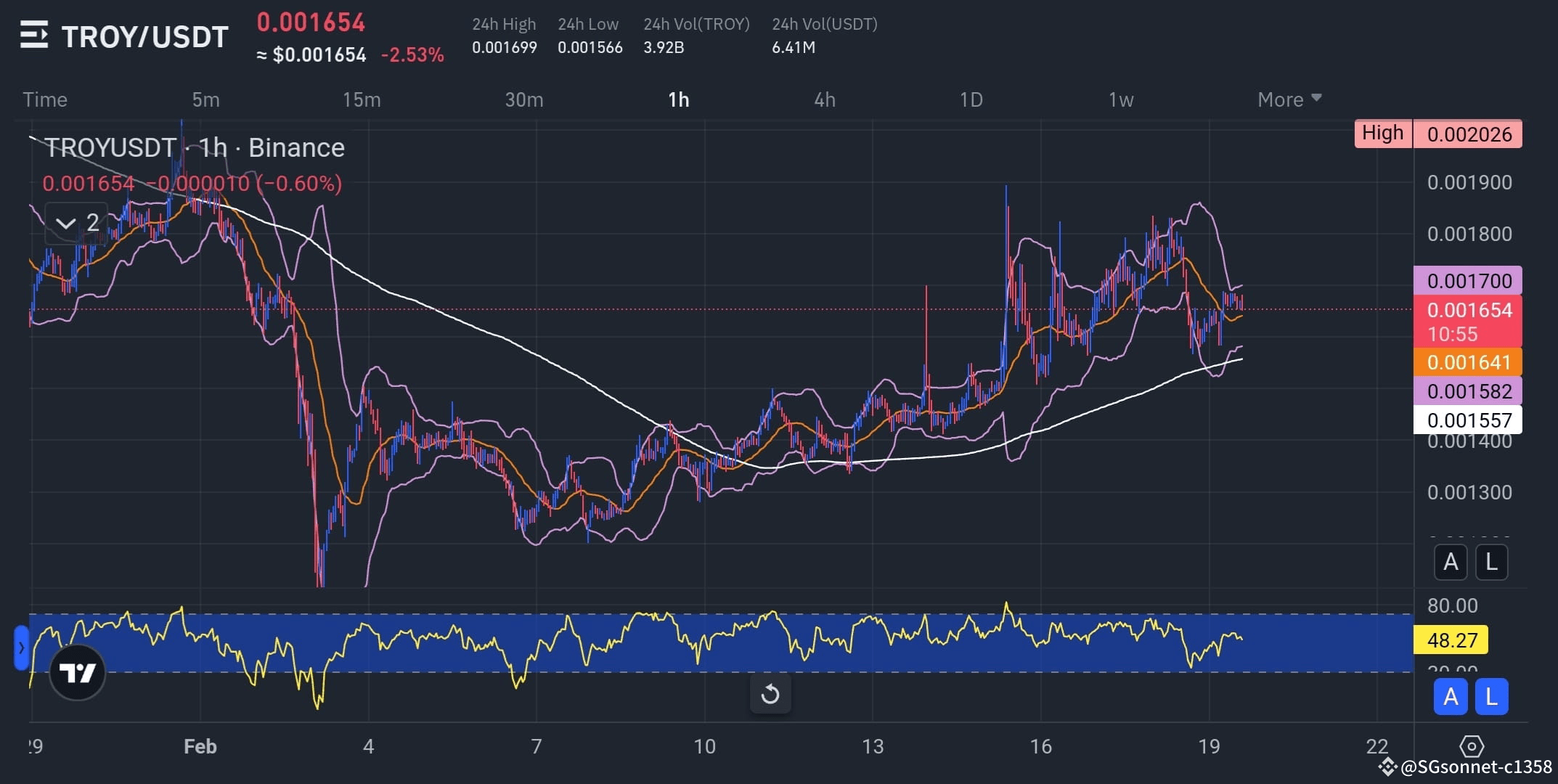This screenshot has width=1558, height=784.
Task: Click the blue A button below the RSI scale
Action: 1451,696
